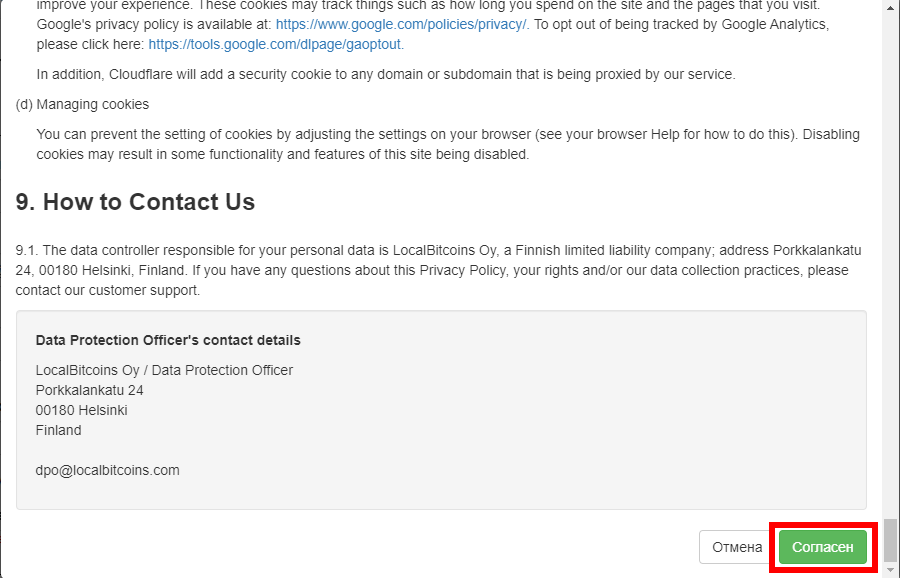Screen dimensions: 900x578
Task: Click the "contact our customer support" text
Action: (108, 290)
